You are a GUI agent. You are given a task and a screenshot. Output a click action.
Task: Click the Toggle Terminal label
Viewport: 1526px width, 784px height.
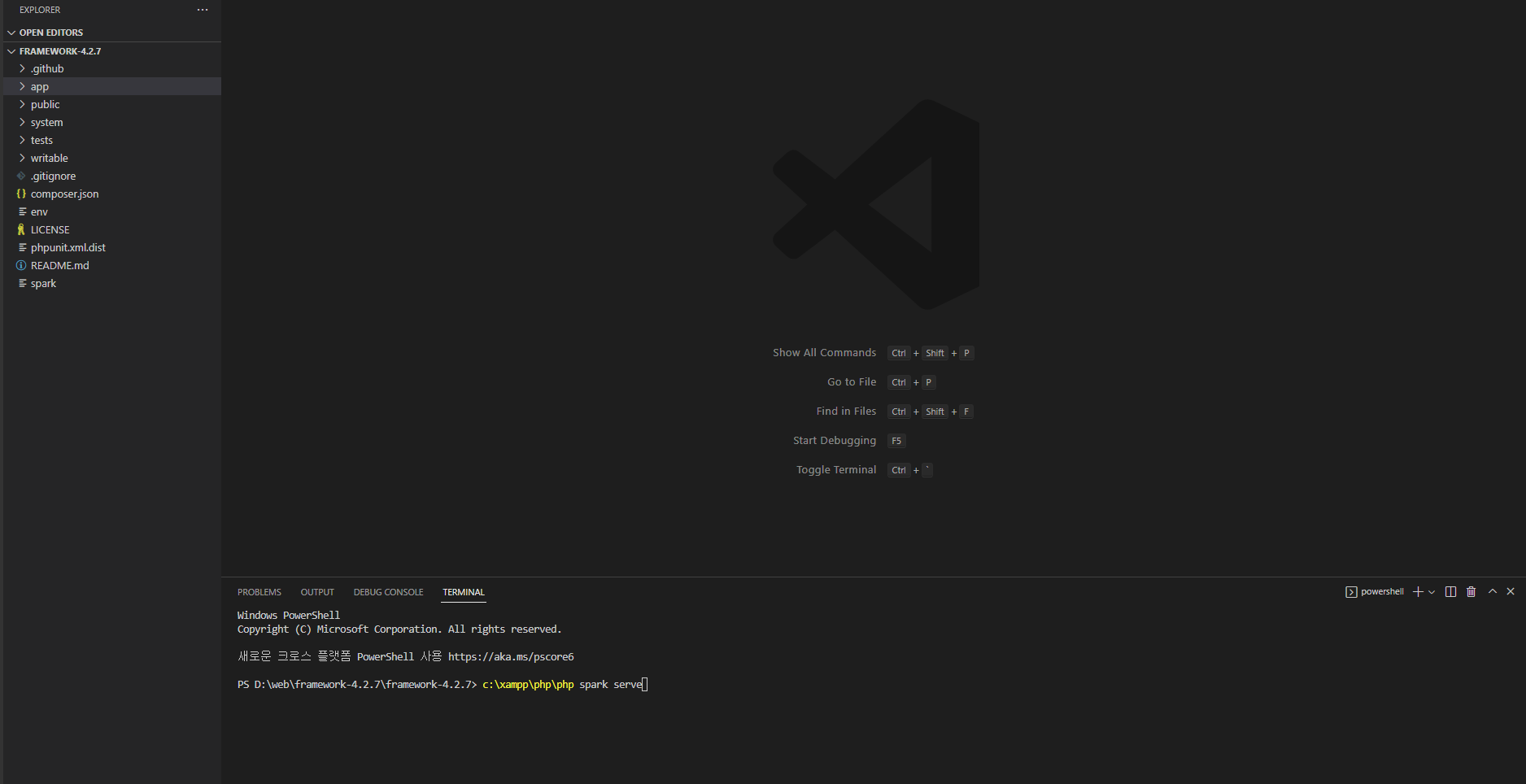click(x=836, y=470)
